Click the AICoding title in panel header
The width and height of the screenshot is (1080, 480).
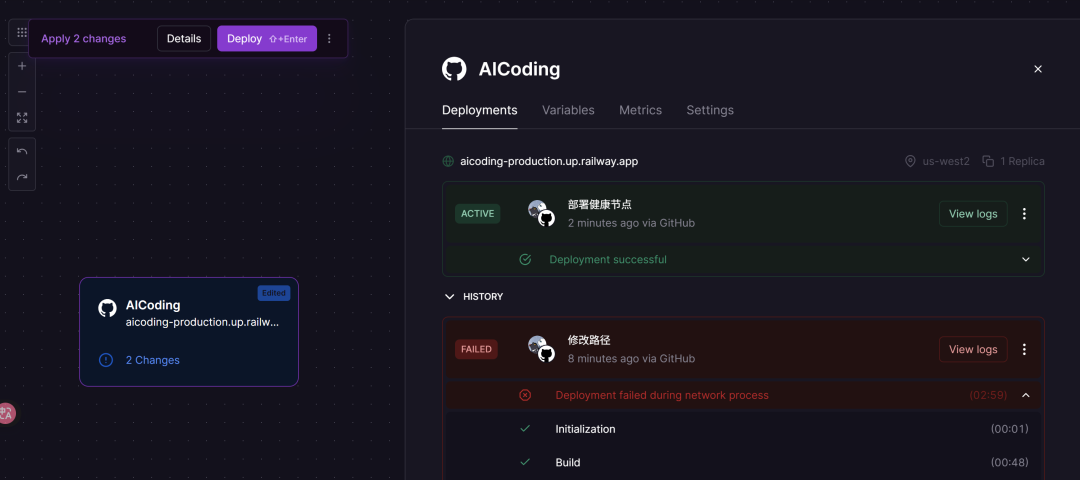519,70
